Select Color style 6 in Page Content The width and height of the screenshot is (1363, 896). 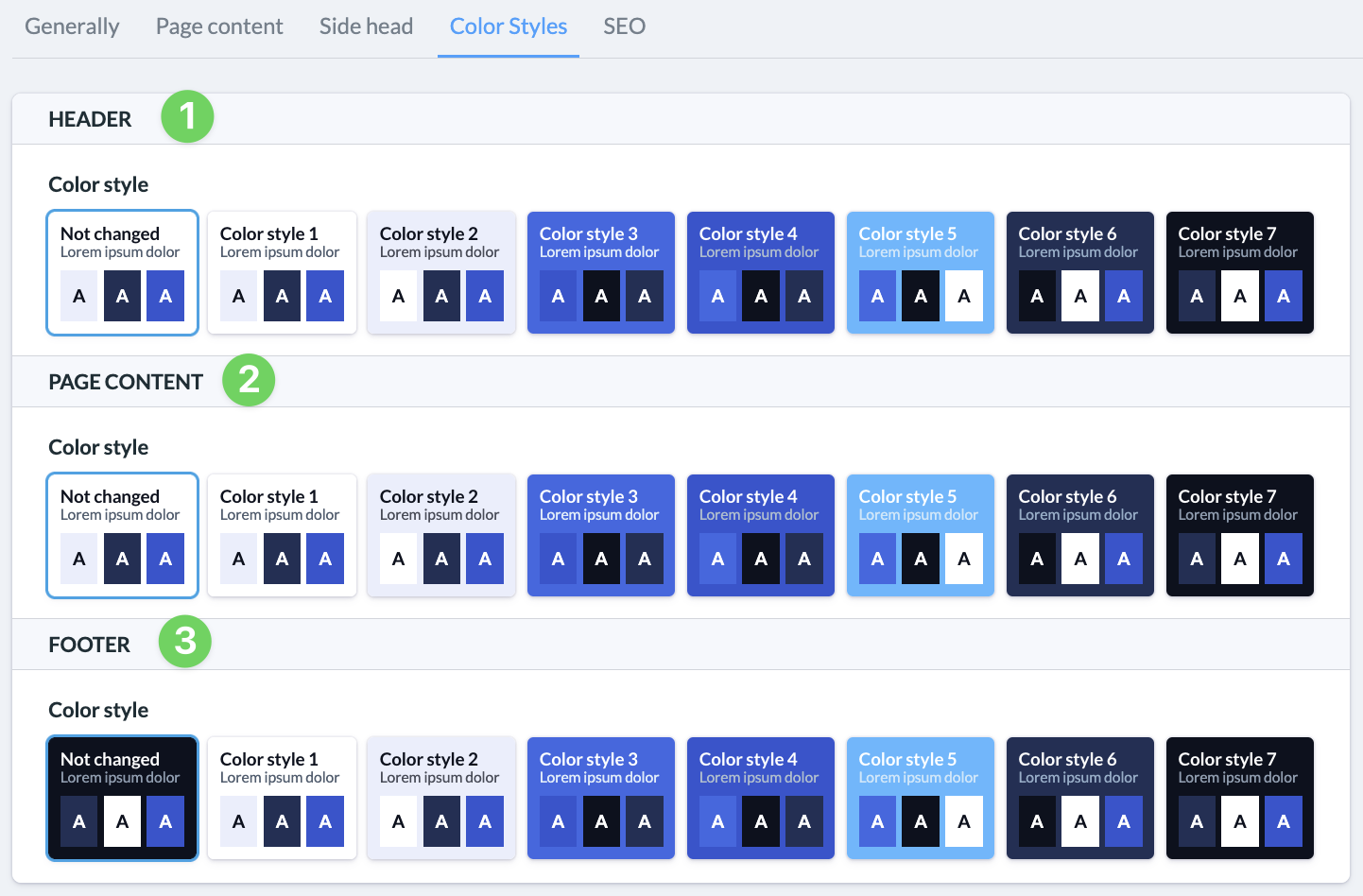coord(1080,535)
